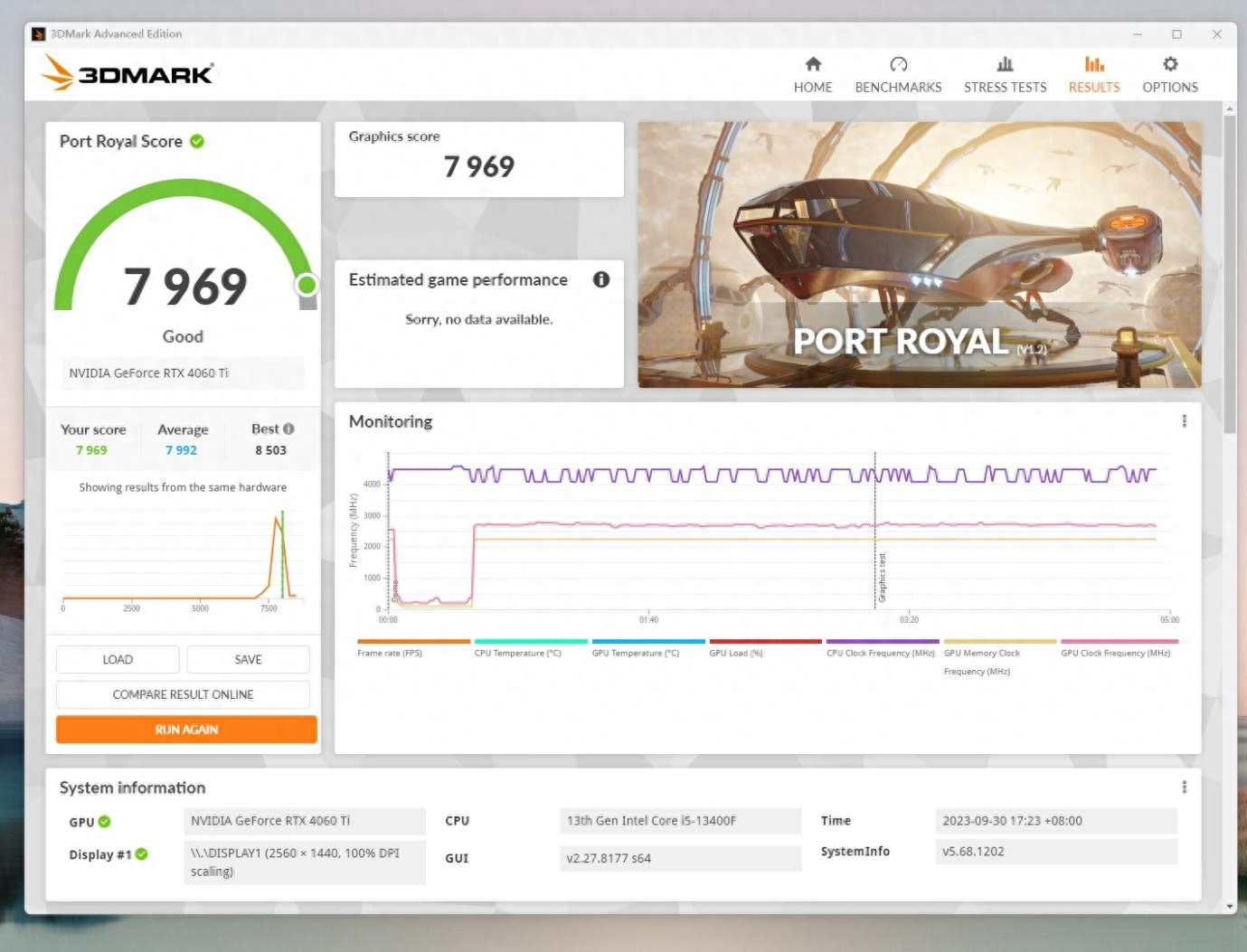Click the SAVE button
Image resolution: width=1247 pixels, height=952 pixels.
coord(248,659)
